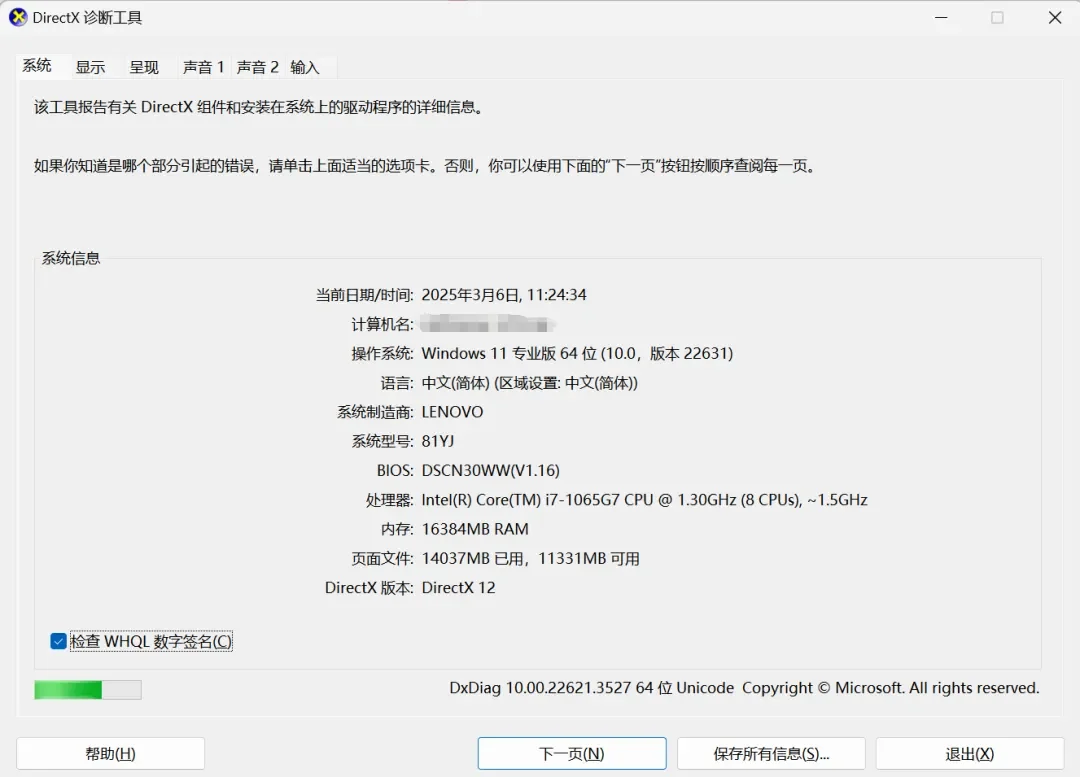
Task: Click the DirectX 版本 label
Action: [x=369, y=588]
